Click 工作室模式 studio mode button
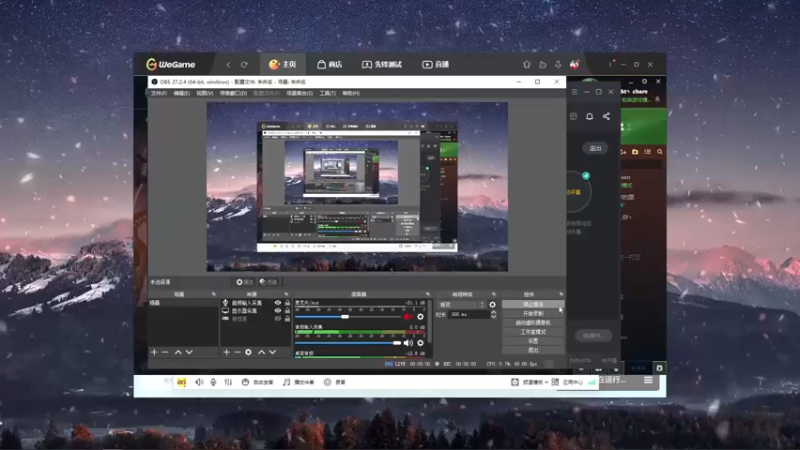The width and height of the screenshot is (800, 450). coord(533,332)
